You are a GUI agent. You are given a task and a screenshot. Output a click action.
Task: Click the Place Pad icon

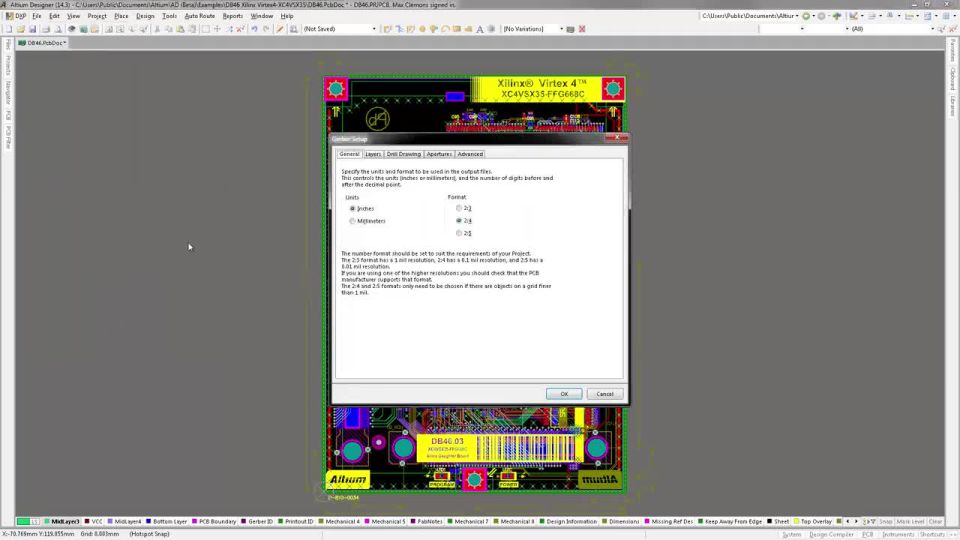click(x=422, y=29)
